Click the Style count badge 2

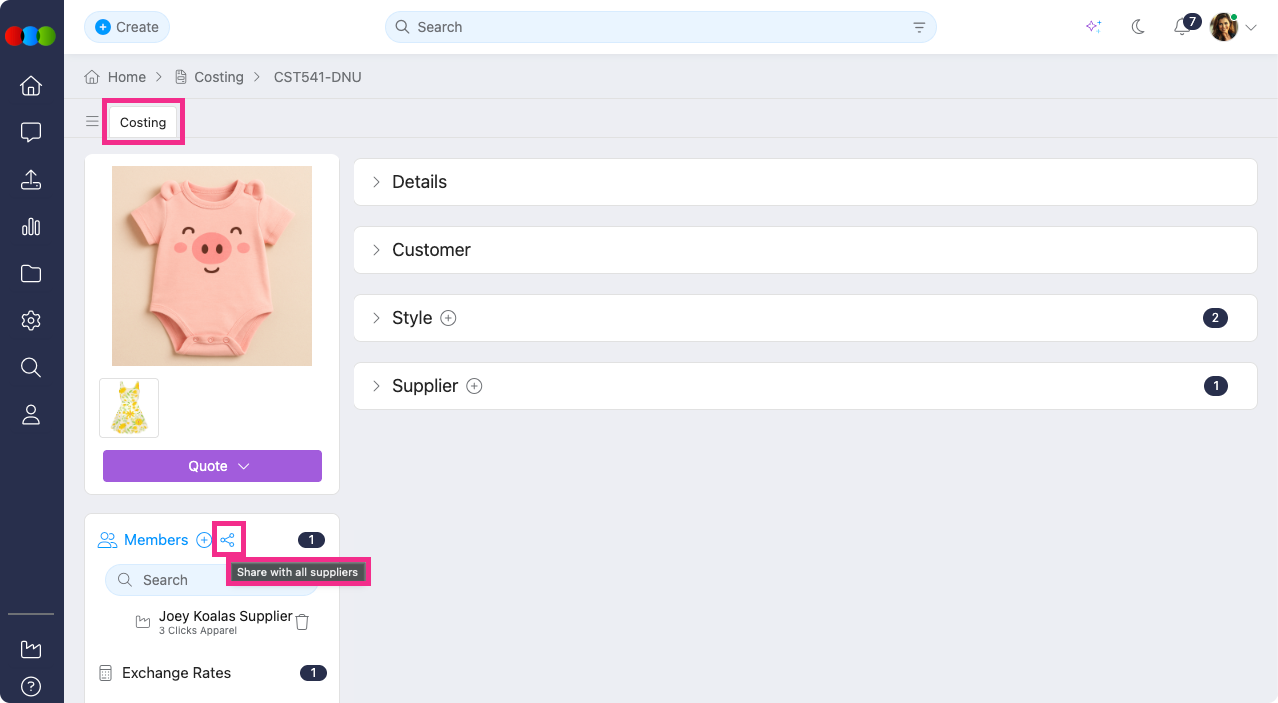coord(1215,318)
